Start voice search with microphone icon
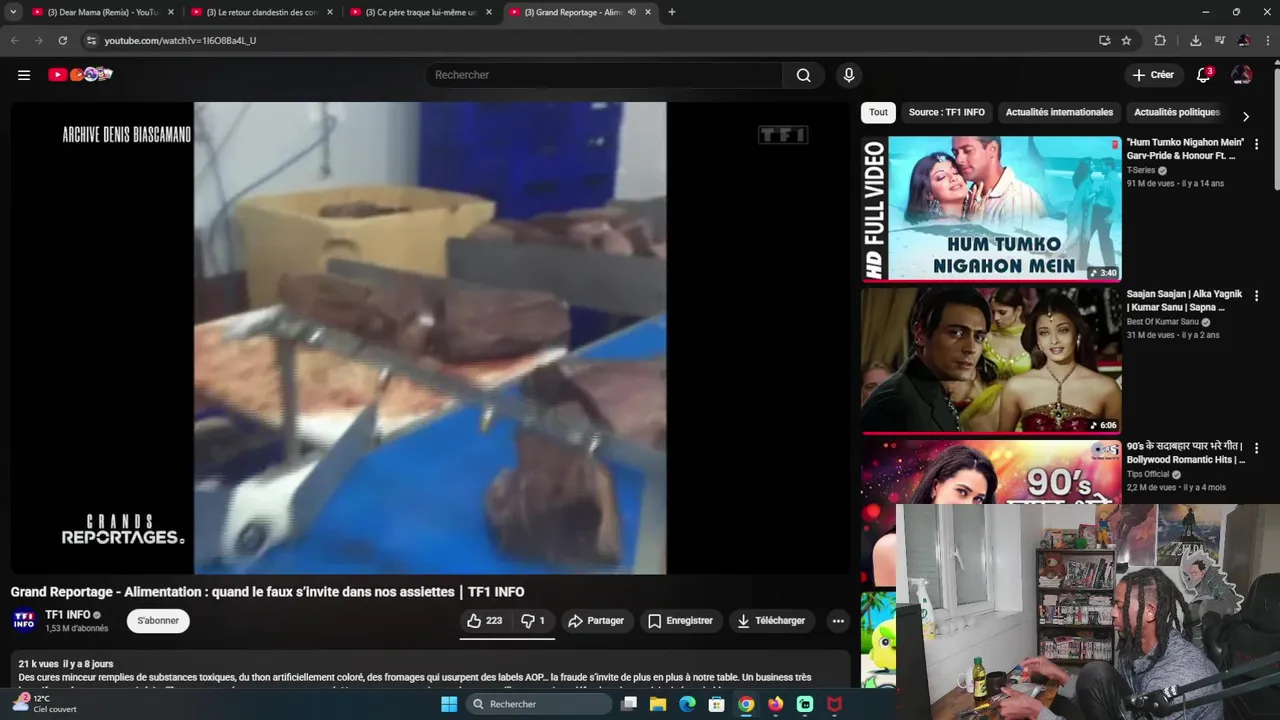The width and height of the screenshot is (1280, 720). click(849, 75)
